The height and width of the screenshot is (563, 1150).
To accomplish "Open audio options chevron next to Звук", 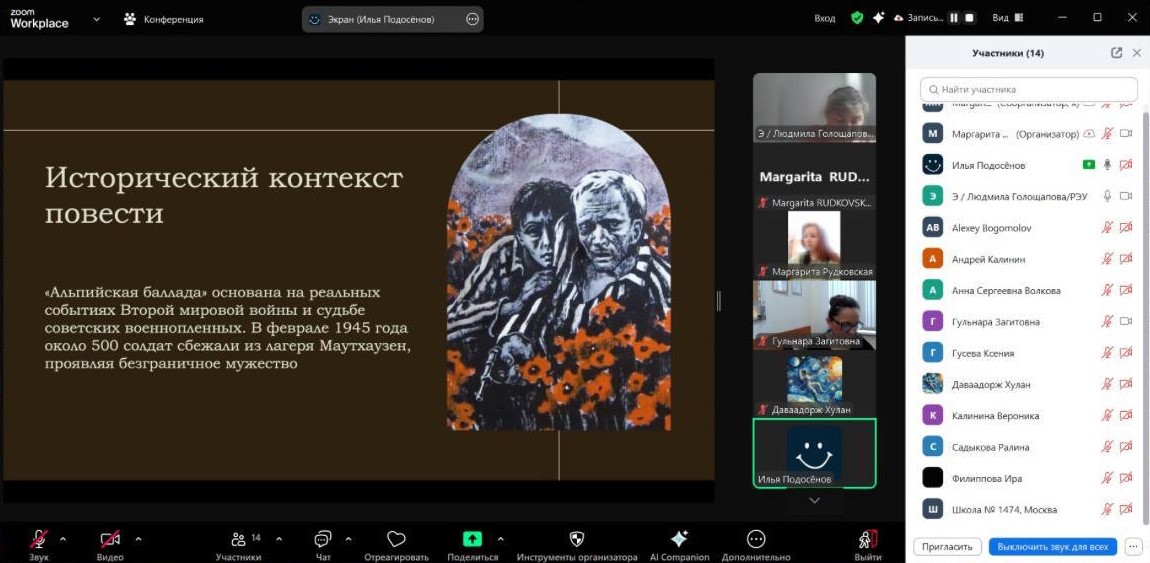I will click(x=62, y=540).
